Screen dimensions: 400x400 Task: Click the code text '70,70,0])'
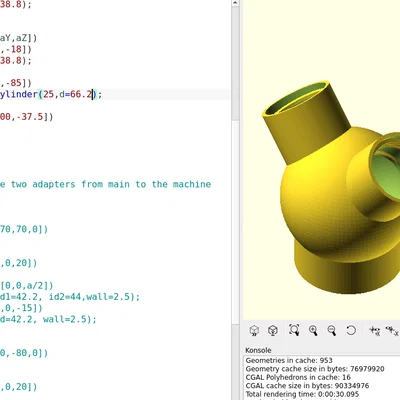click(x=24, y=229)
